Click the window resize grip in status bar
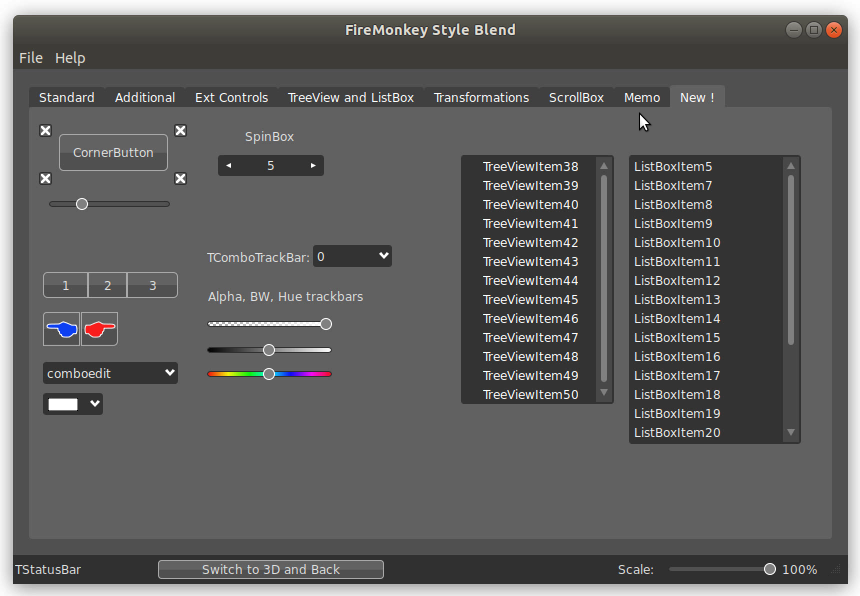The image size is (860, 596). coord(836,570)
